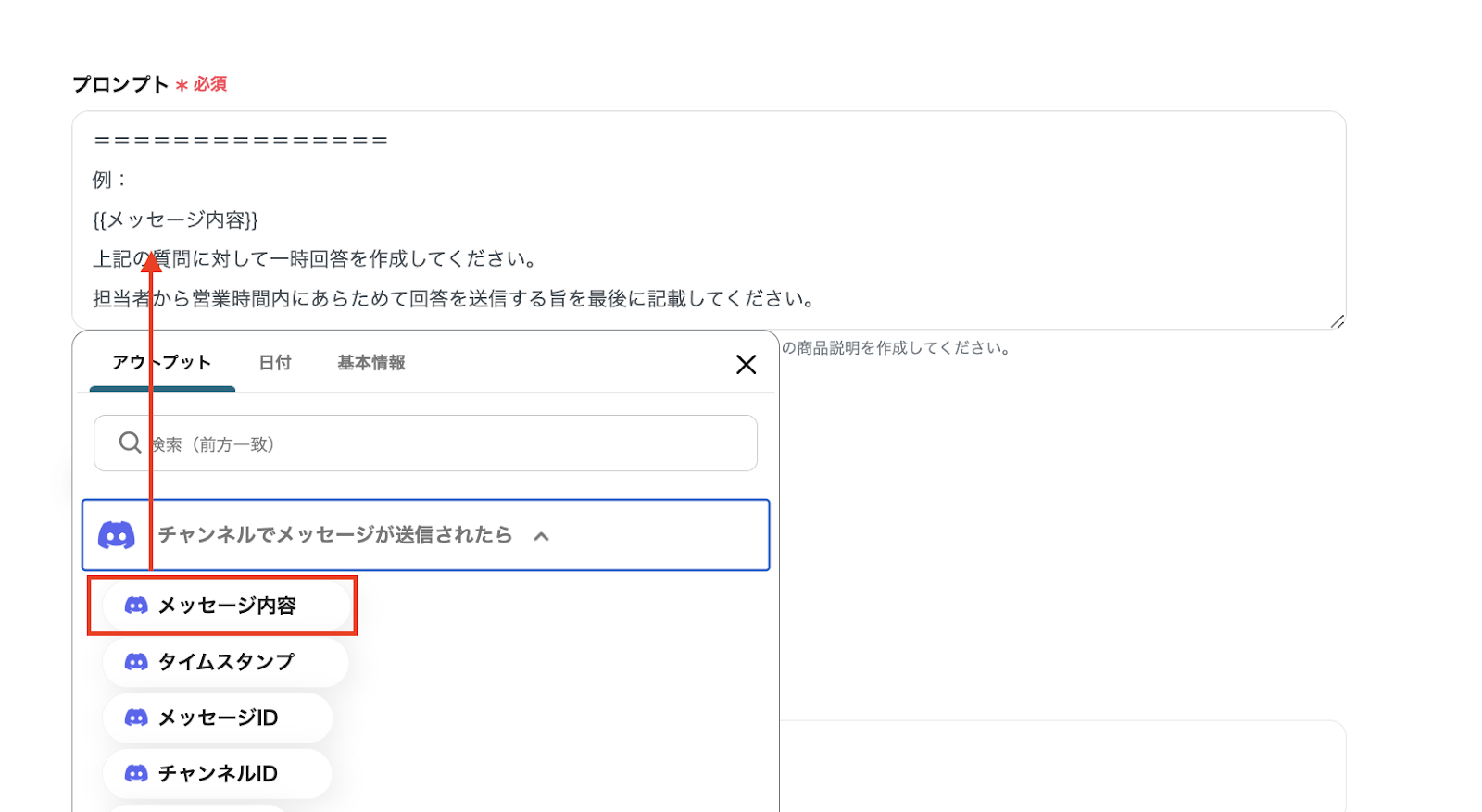The width and height of the screenshot is (1482, 812).
Task: Select the メッセージID output chip
Action: click(218, 718)
